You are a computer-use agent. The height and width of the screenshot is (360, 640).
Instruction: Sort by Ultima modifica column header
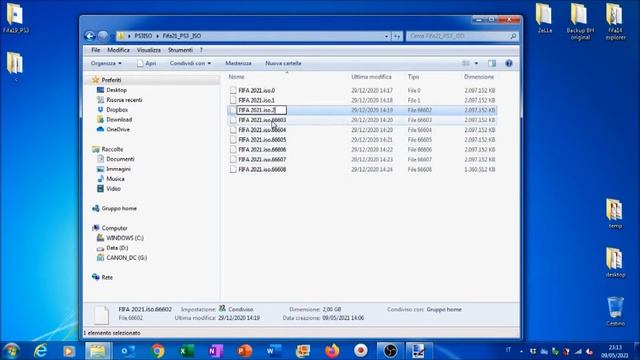click(x=371, y=77)
